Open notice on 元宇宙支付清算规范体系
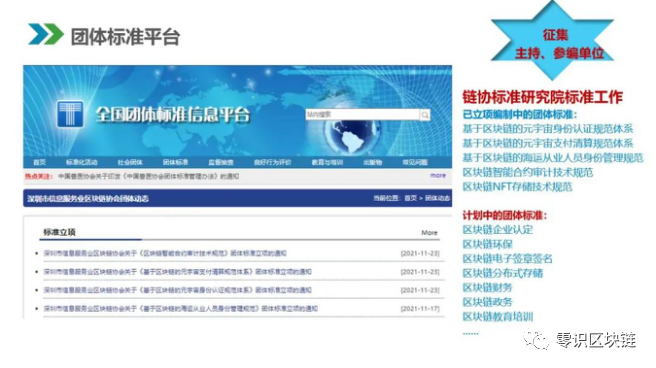 pos(178,272)
